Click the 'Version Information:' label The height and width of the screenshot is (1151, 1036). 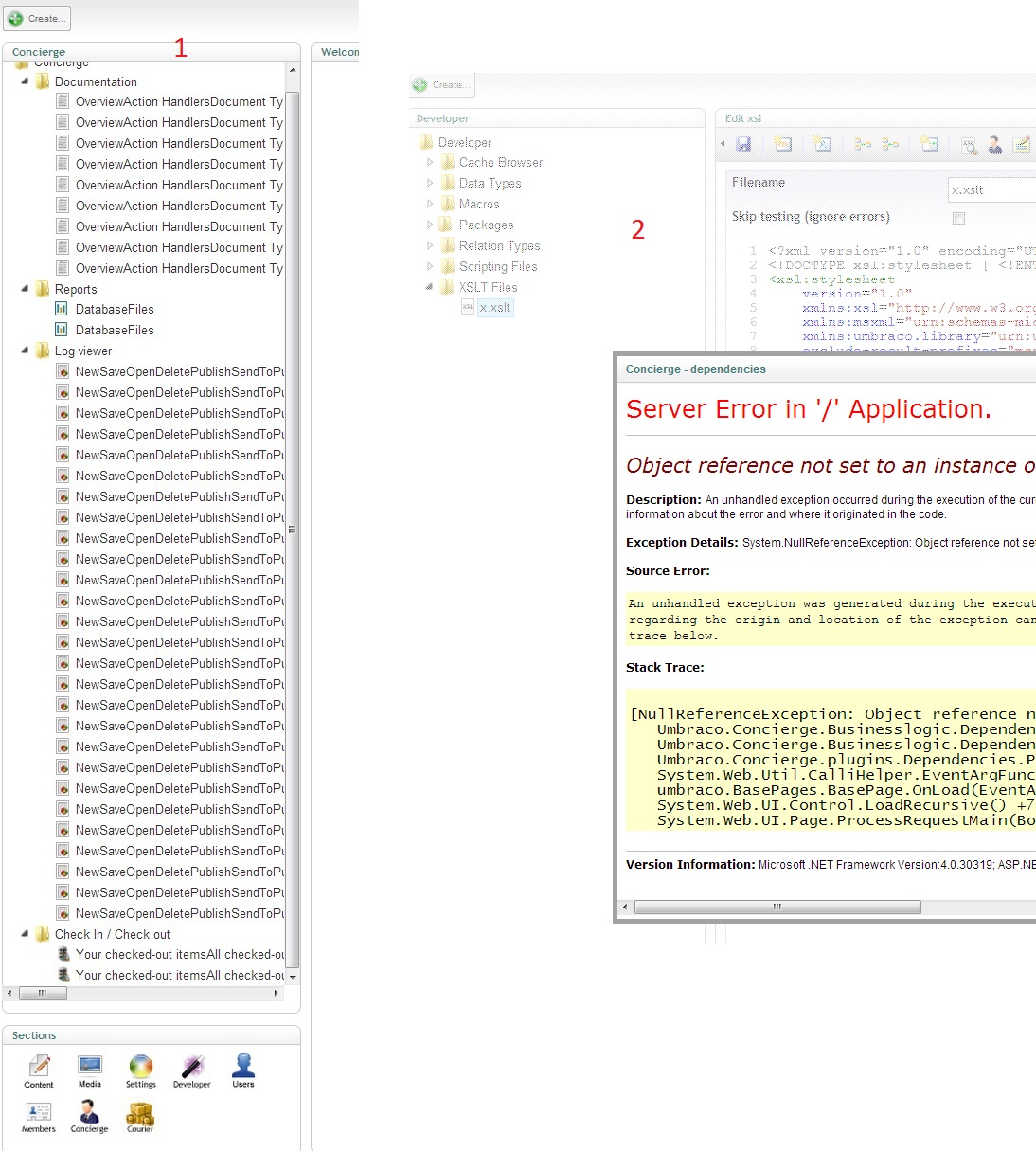click(x=690, y=865)
